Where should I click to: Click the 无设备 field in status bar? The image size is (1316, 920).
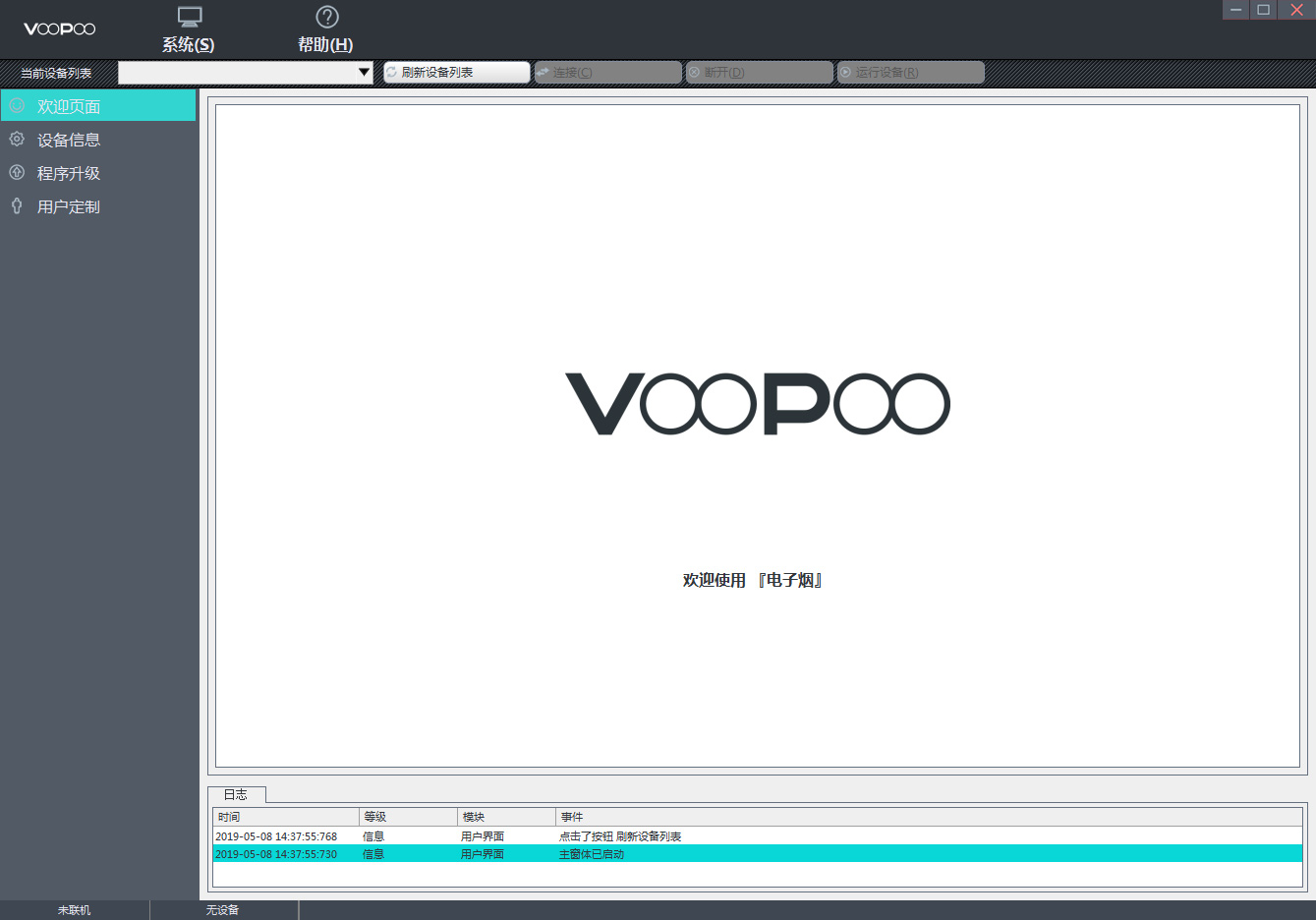coord(224,909)
